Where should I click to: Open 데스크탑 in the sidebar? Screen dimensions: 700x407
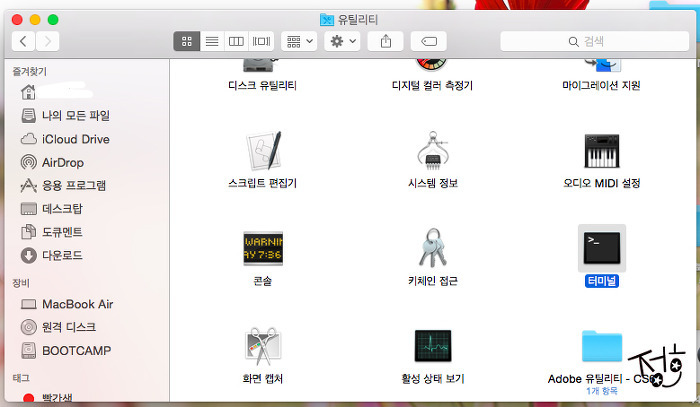[52, 209]
